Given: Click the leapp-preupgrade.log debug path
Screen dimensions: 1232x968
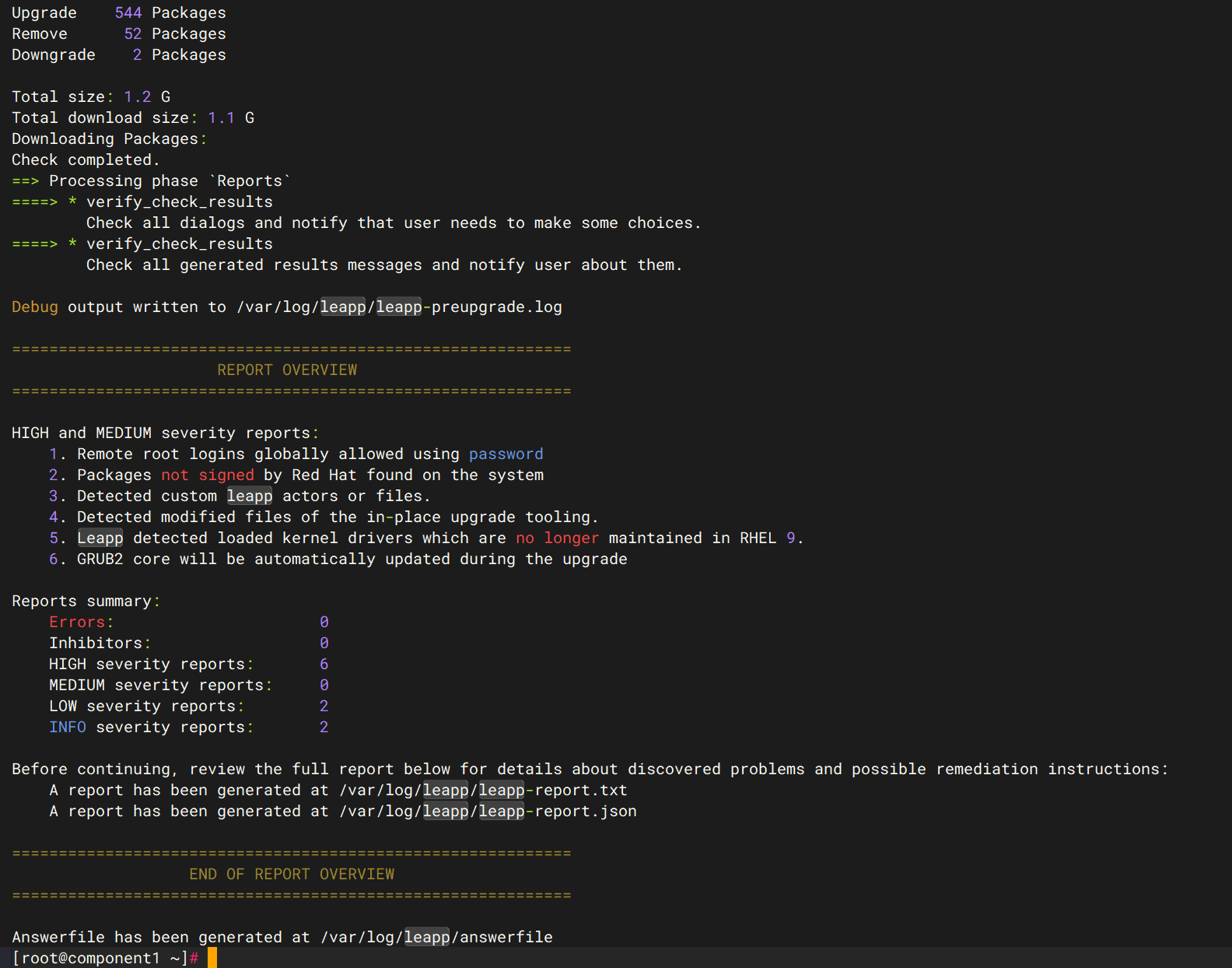Looking at the screenshot, I should coord(399,307).
